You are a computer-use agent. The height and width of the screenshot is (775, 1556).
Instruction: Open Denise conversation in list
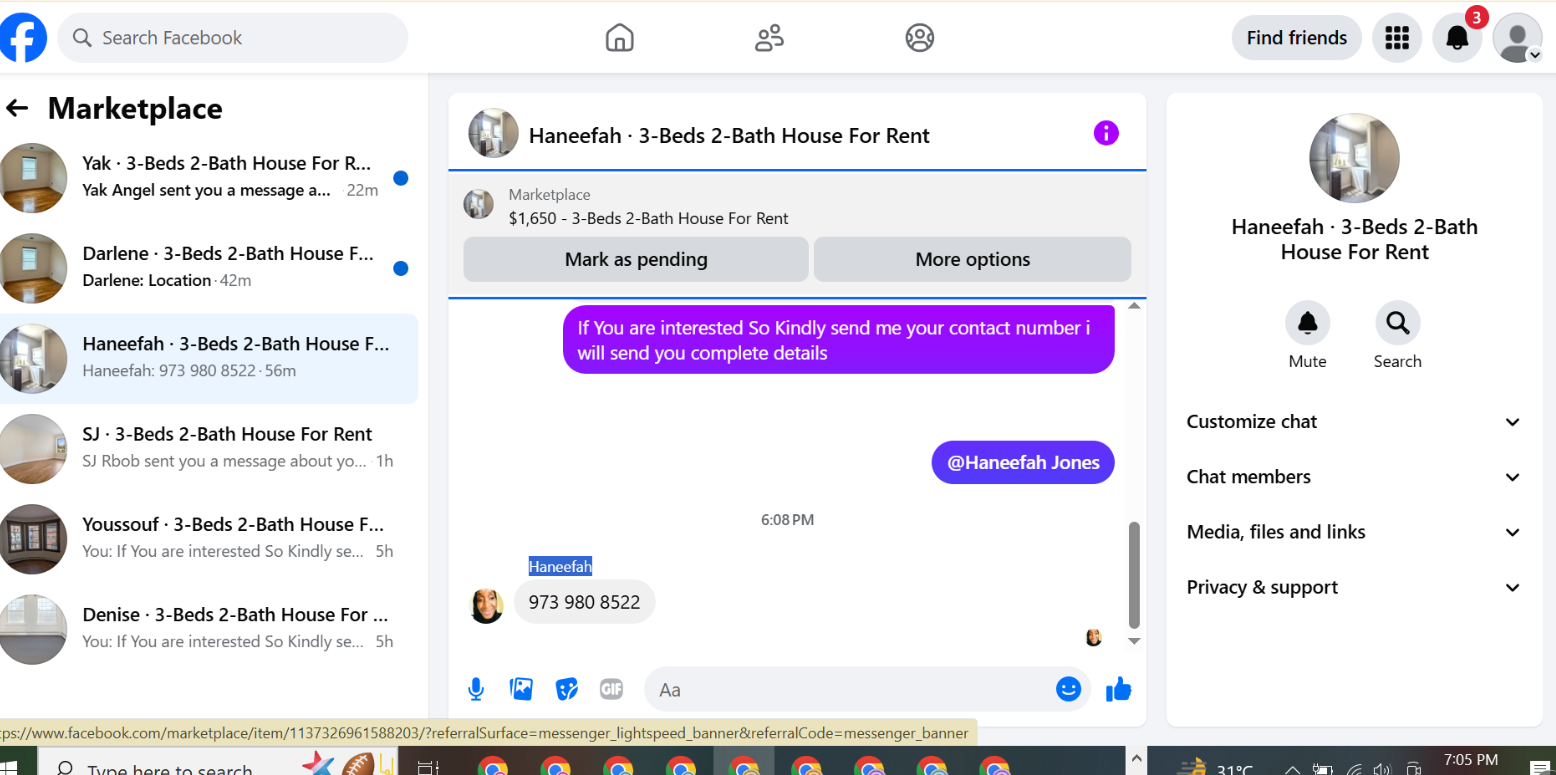(x=209, y=628)
